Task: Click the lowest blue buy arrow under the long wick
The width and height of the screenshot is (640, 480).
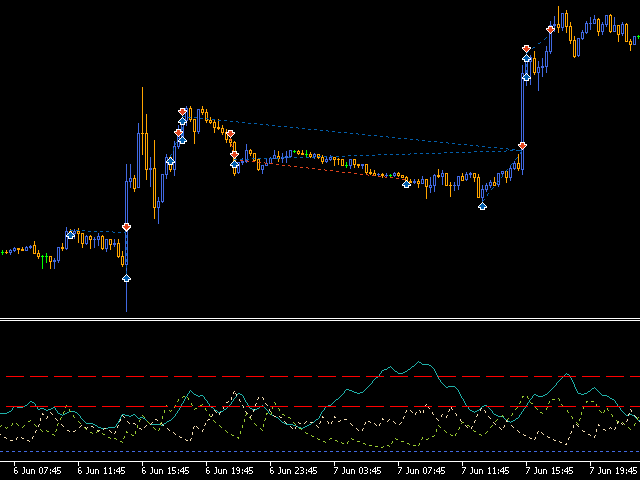Action: [127, 278]
